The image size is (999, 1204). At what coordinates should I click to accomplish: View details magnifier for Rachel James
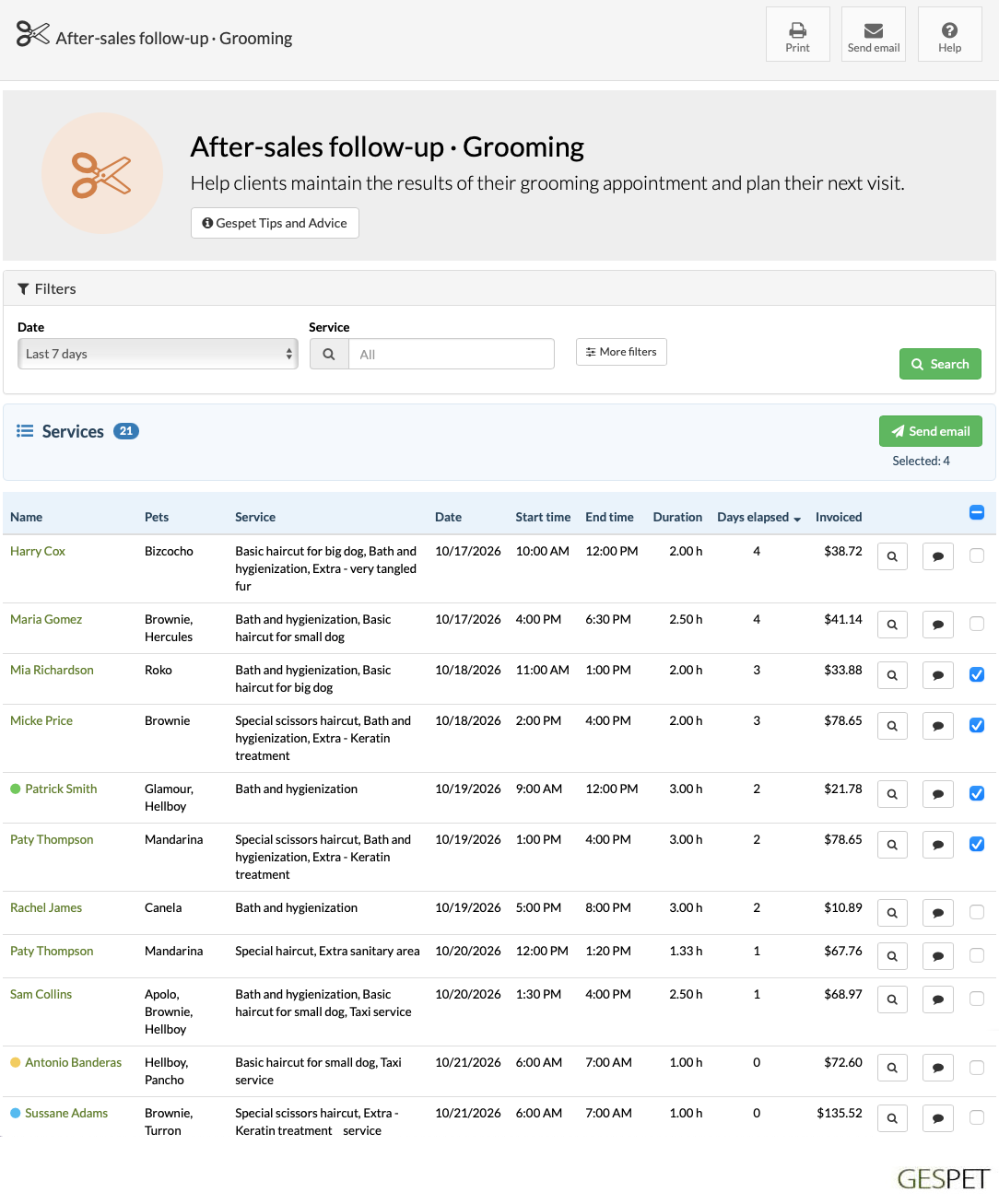click(x=892, y=913)
